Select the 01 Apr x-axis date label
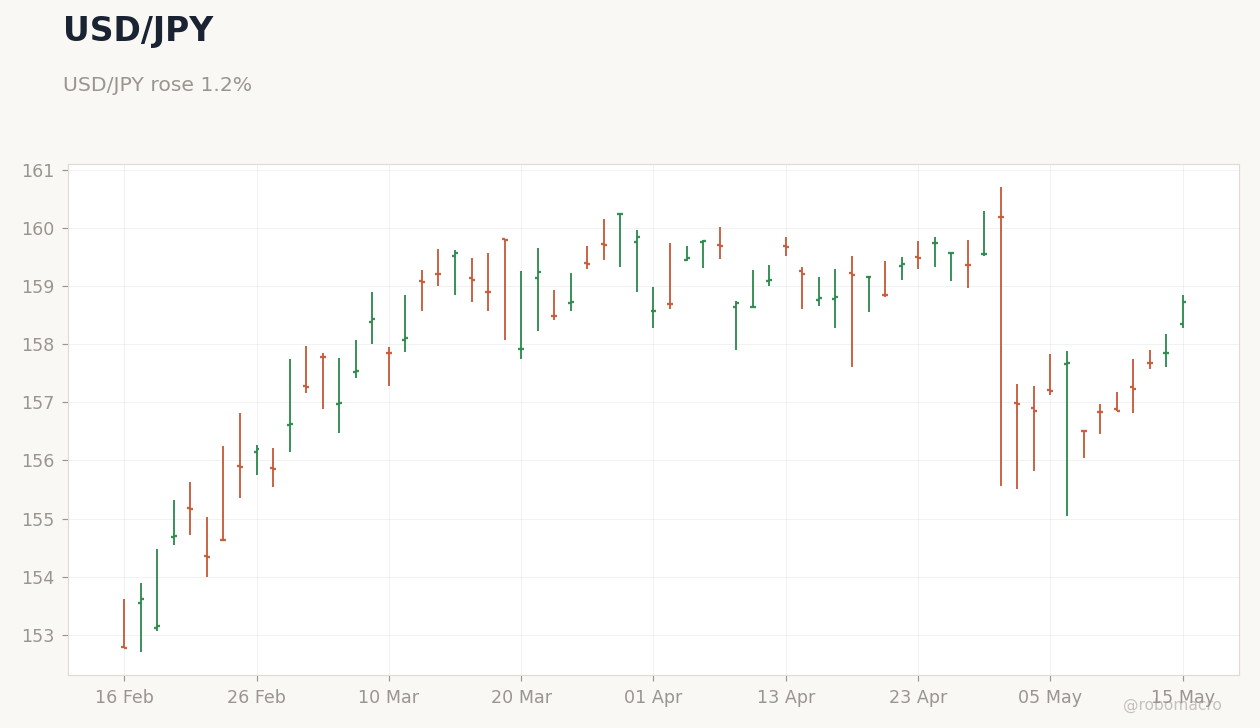Image resolution: width=1260 pixels, height=728 pixels. [653, 698]
